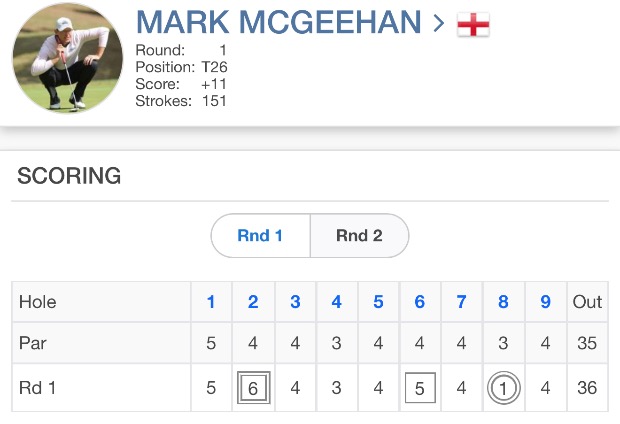View hole 9 details
This screenshot has height=424, width=620.
[545, 302]
